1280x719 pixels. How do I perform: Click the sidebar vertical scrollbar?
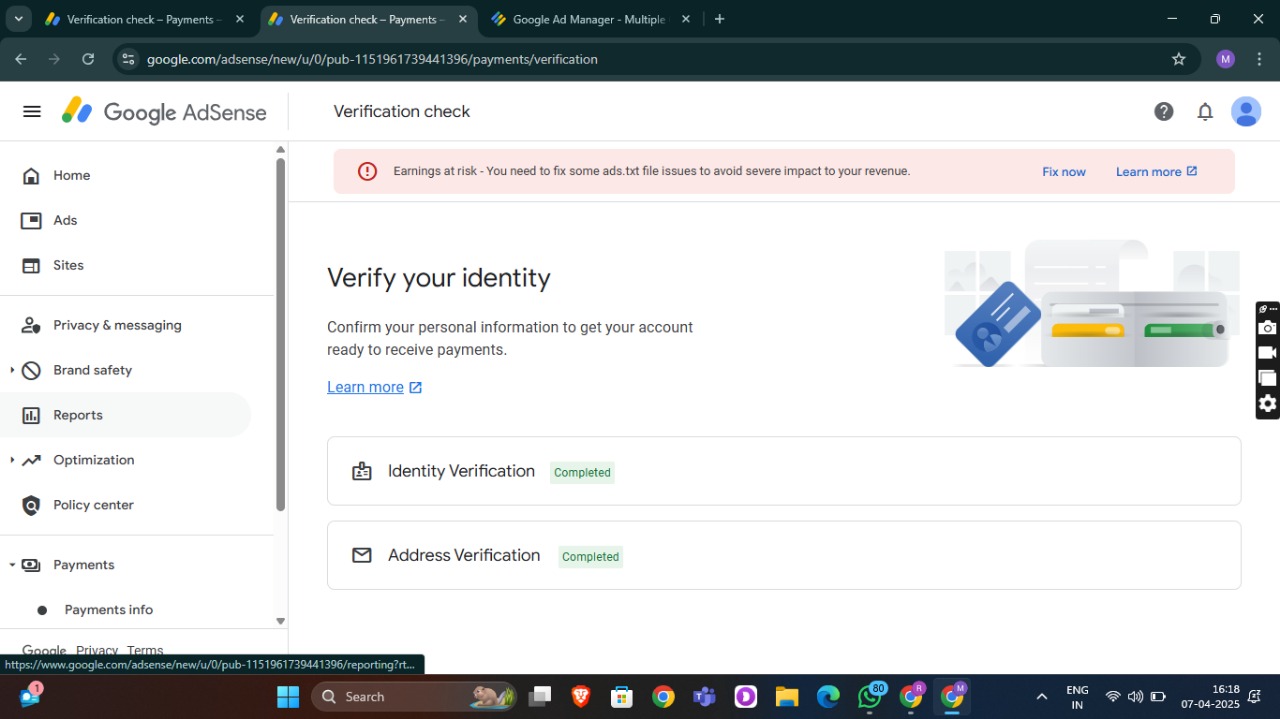click(x=281, y=335)
